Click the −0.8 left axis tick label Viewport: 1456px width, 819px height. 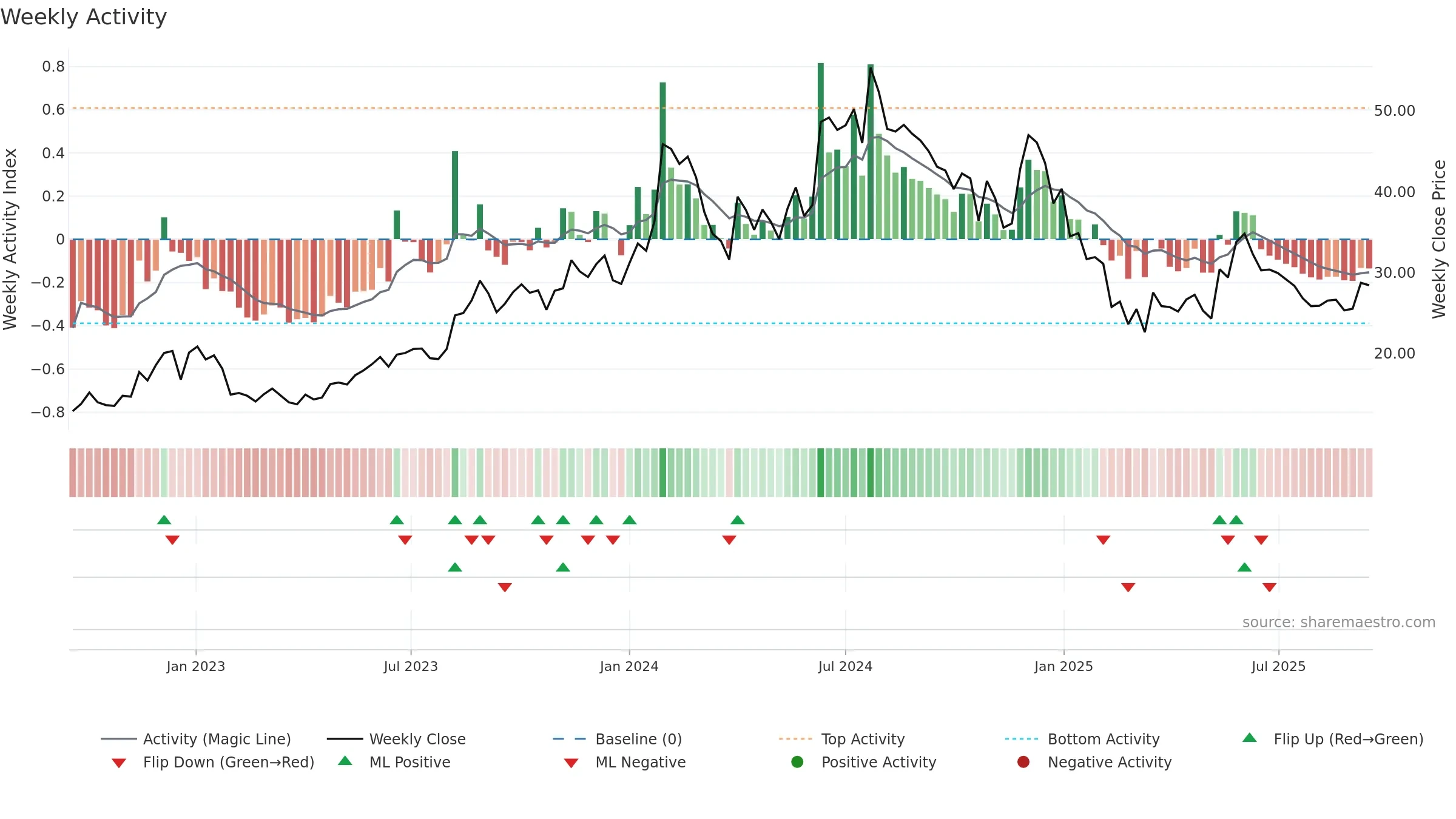click(x=48, y=412)
